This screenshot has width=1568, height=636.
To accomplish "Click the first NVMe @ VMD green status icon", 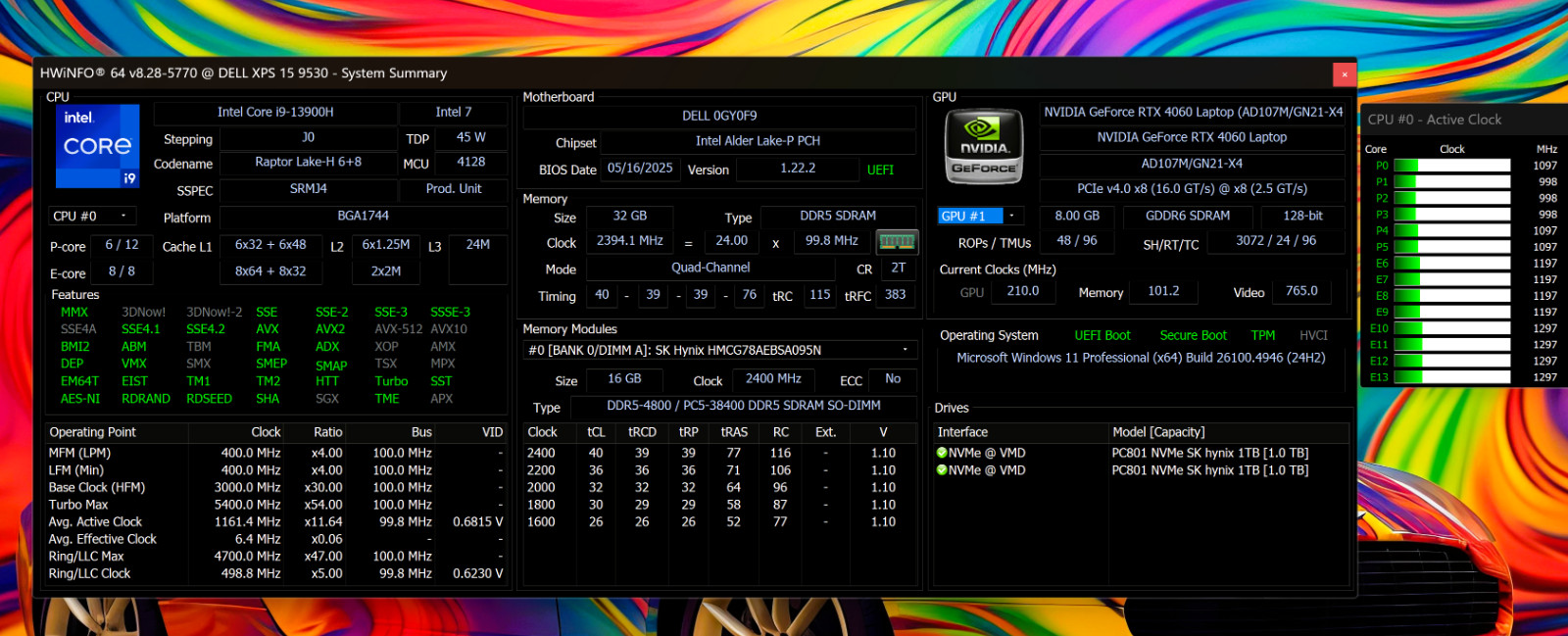I will click(x=942, y=453).
